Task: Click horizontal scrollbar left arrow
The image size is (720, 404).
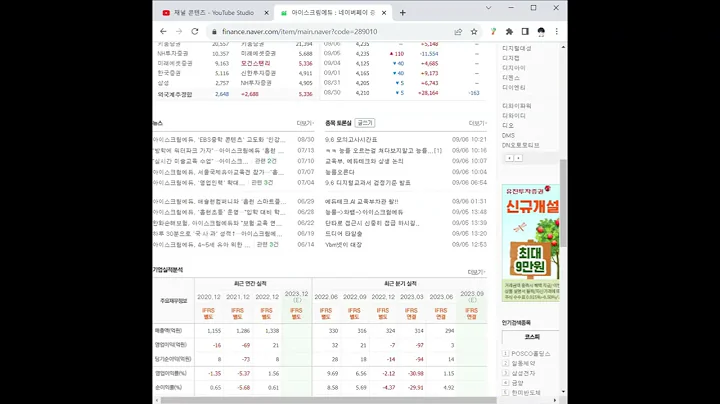Action: [x=157, y=400]
